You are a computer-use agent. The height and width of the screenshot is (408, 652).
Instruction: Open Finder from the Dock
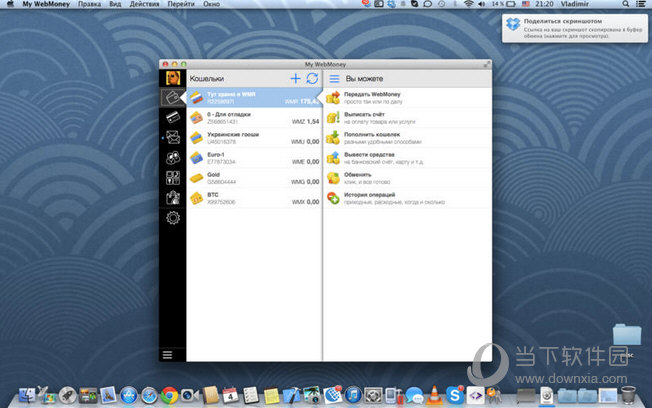pyautogui.click(x=27, y=395)
